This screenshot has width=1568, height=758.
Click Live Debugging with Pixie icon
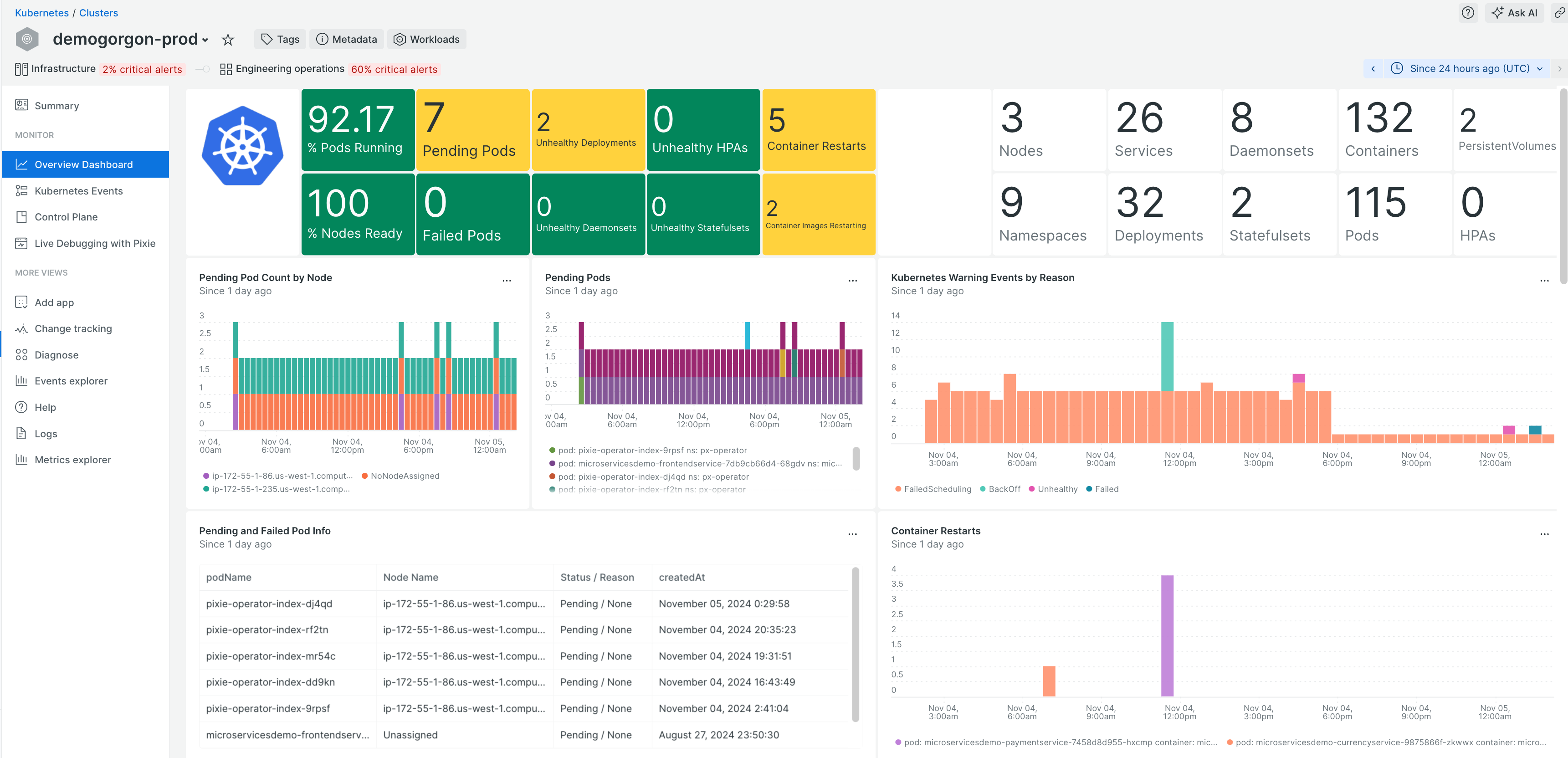[x=21, y=243]
